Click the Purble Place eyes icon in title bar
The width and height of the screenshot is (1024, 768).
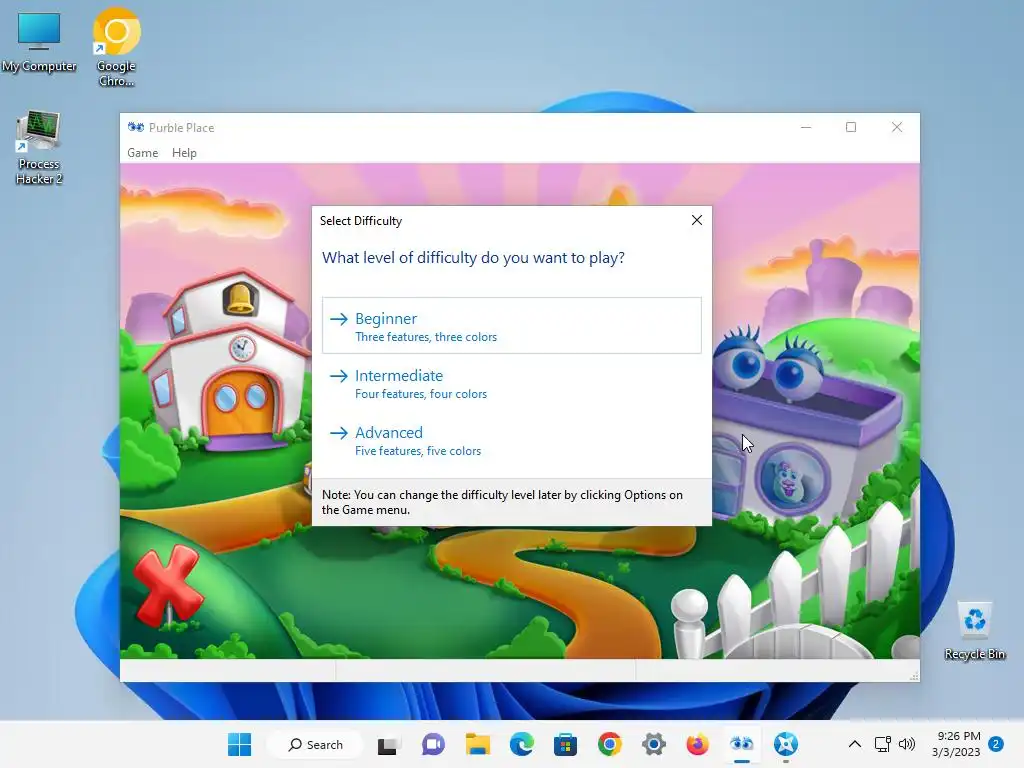coord(136,127)
